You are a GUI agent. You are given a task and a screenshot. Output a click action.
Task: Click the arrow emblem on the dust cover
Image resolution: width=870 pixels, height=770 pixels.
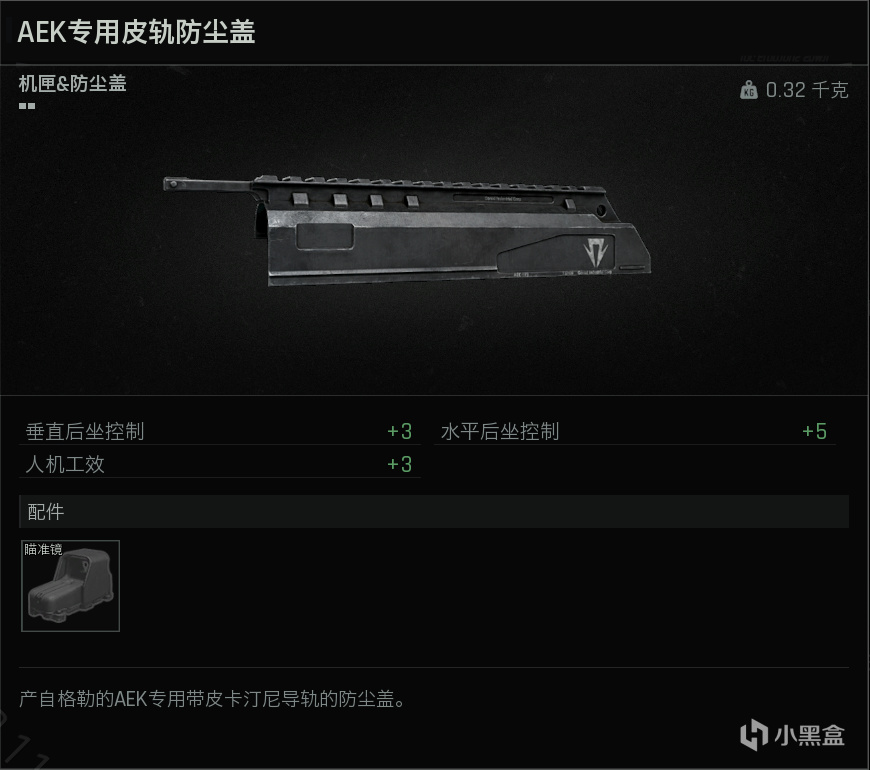coord(596,251)
